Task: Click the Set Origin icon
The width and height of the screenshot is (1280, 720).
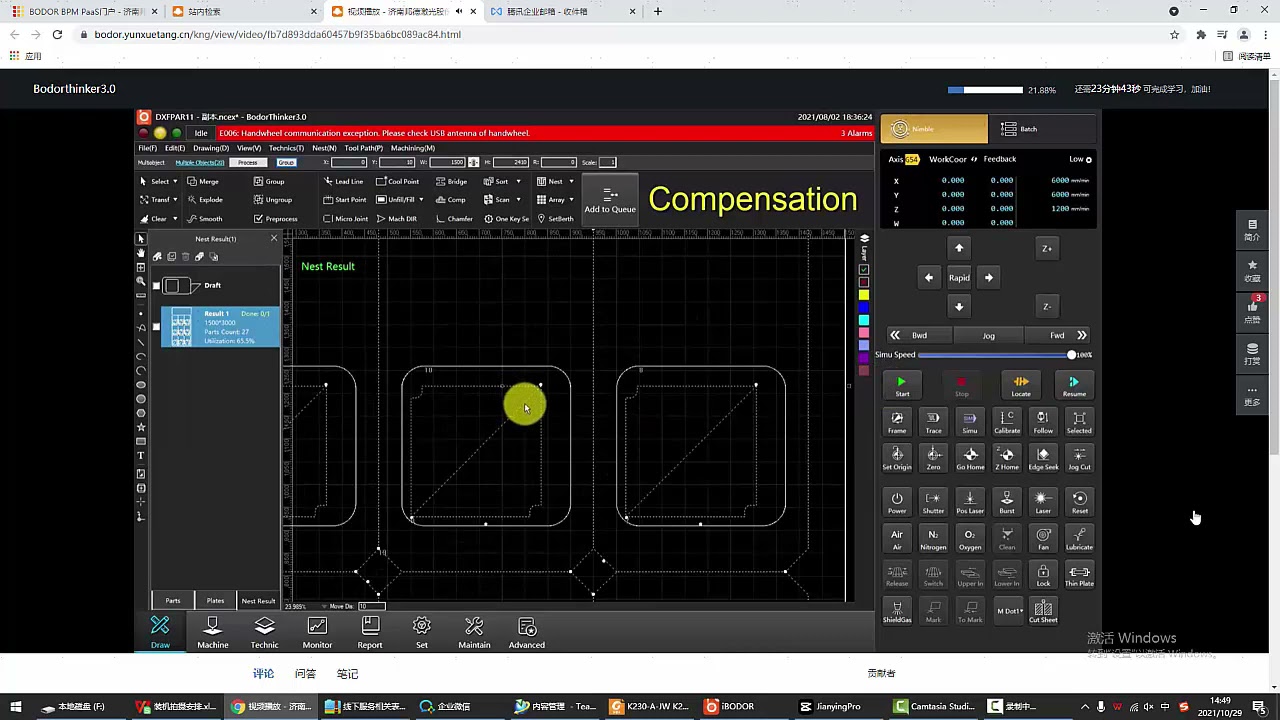Action: [x=897, y=458]
